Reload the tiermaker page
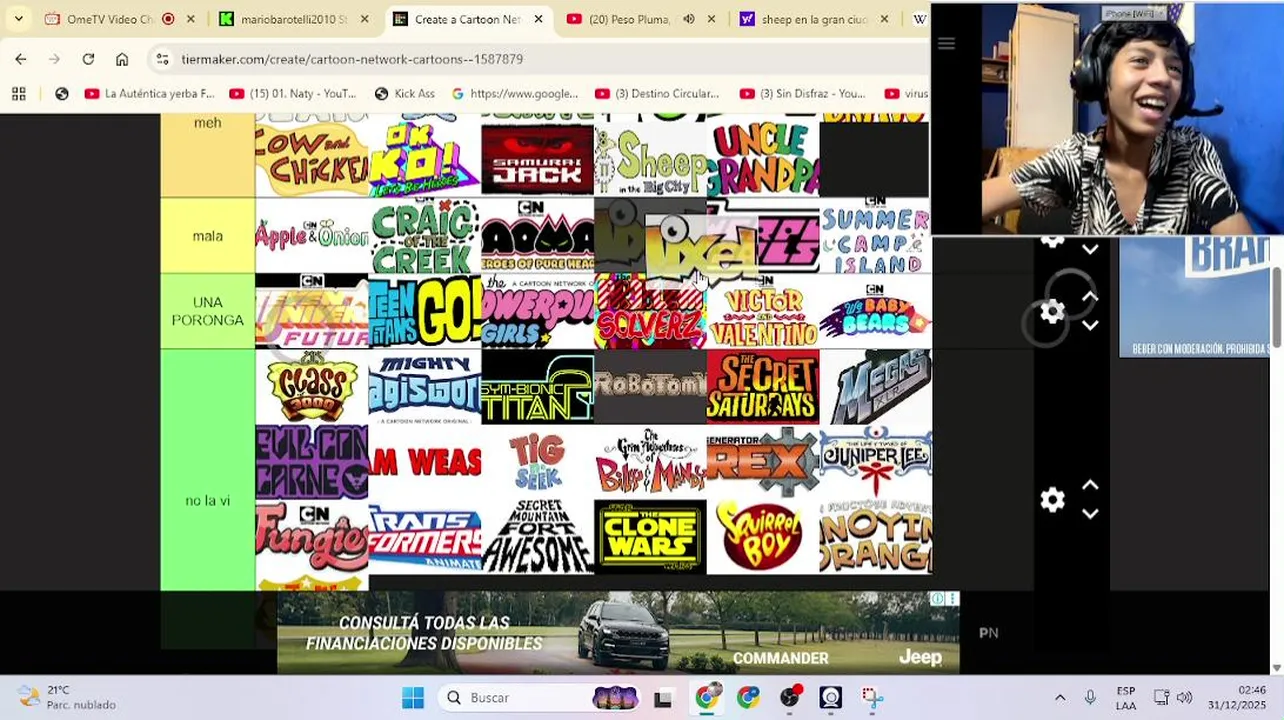1284x720 pixels. click(x=88, y=59)
